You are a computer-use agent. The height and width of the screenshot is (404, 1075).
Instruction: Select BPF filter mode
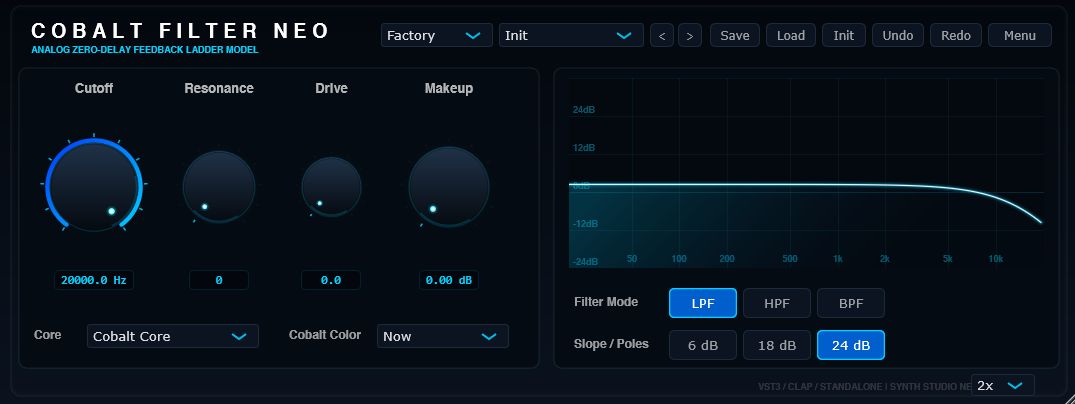point(851,303)
